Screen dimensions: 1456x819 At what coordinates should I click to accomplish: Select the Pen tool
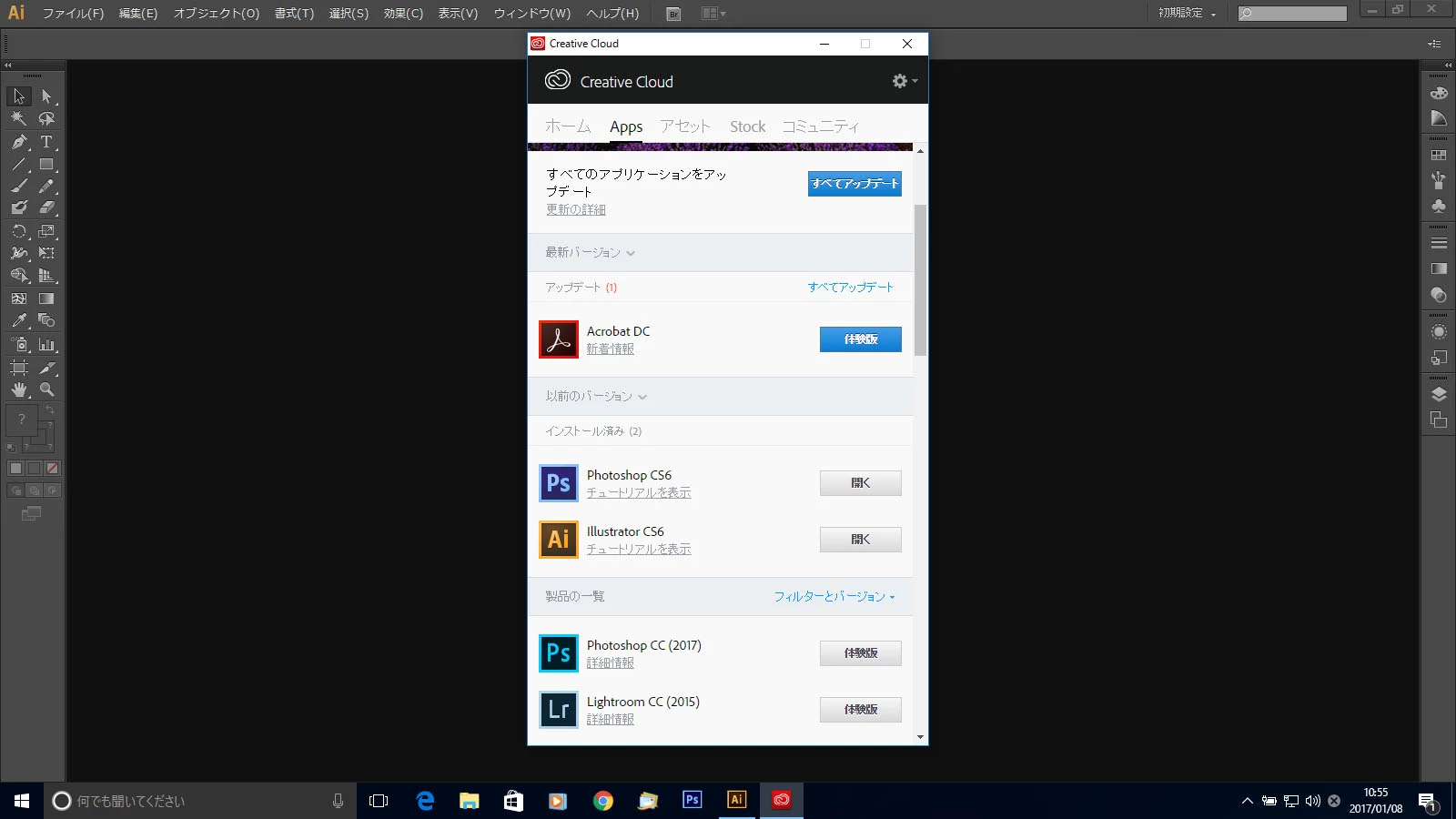coord(19,142)
